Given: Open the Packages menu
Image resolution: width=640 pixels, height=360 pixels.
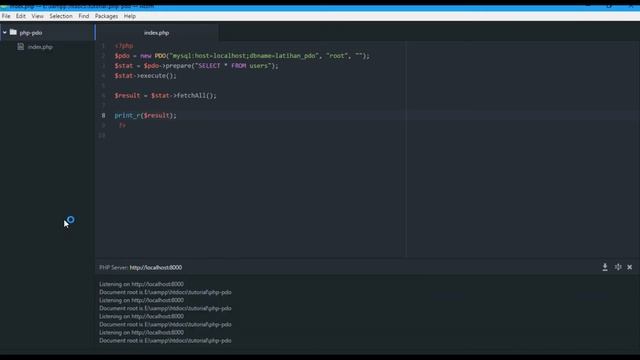Looking at the screenshot, I should click(106, 16).
